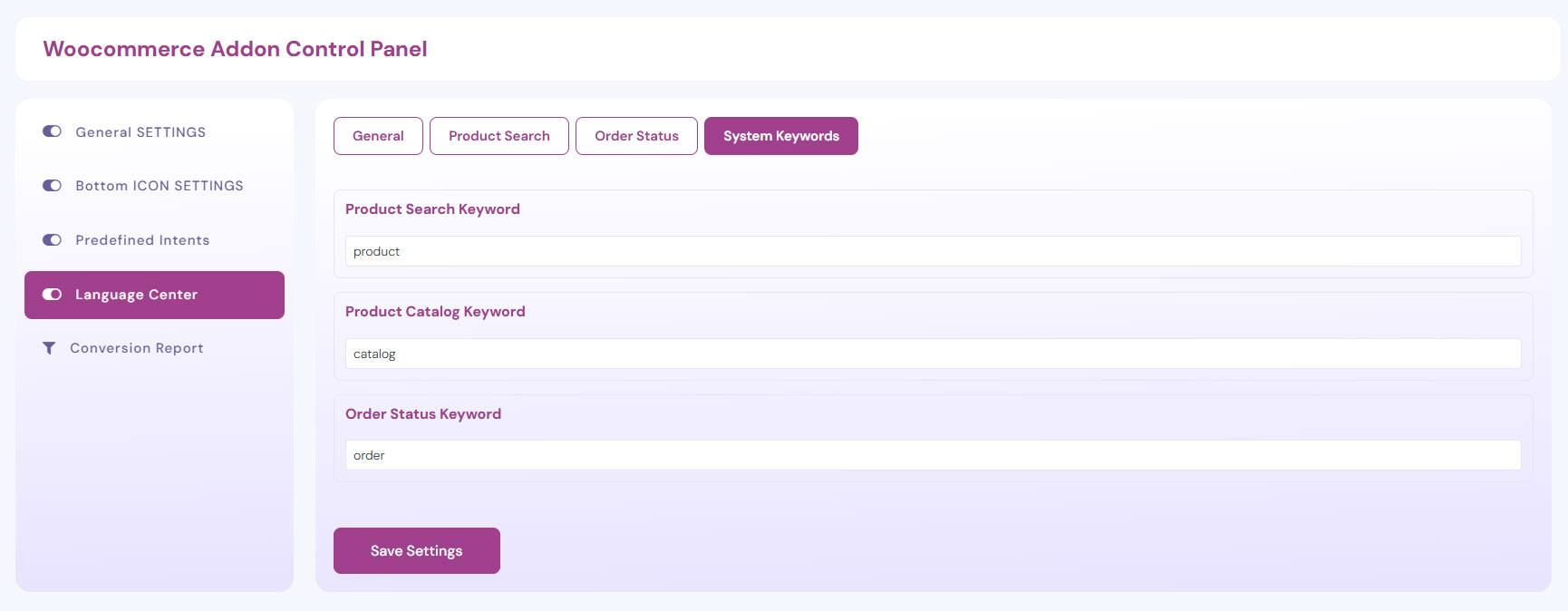Focus the Product Catalog Keyword text box

932,354
